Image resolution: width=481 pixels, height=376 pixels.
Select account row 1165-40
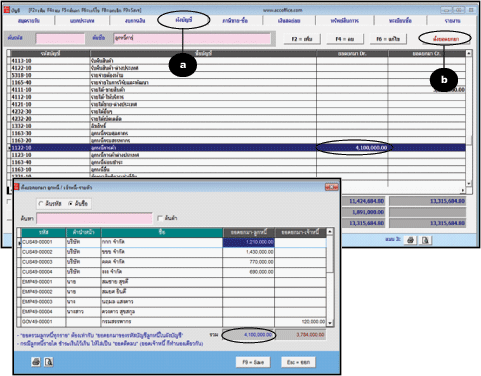point(238,82)
